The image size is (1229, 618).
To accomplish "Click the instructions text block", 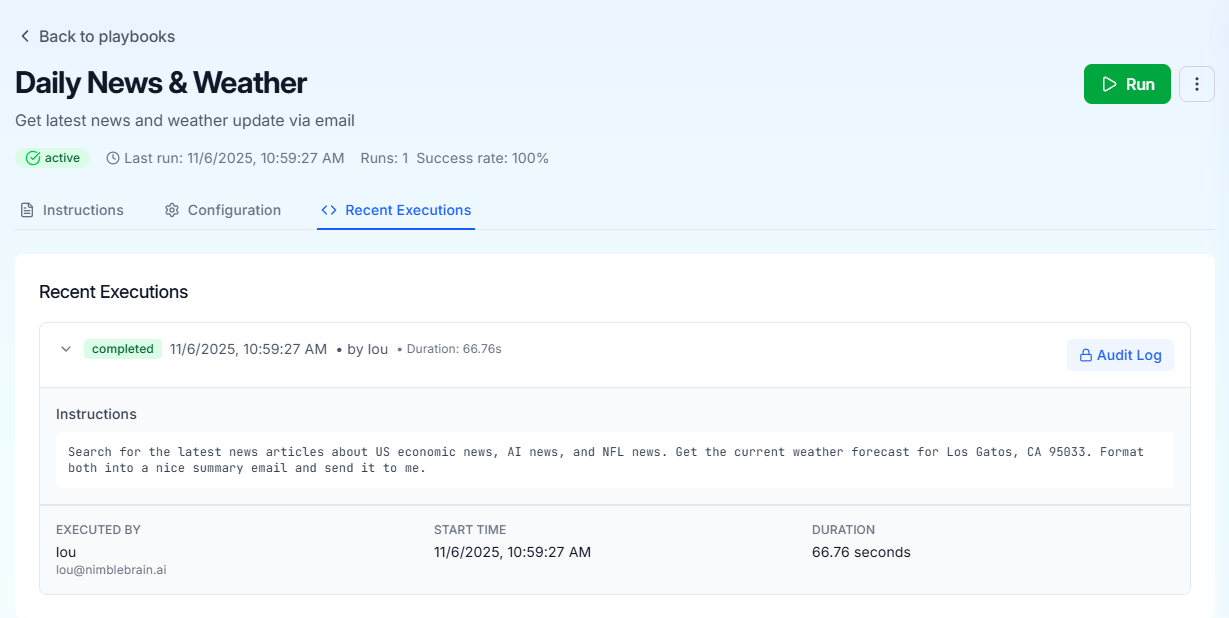I will (615, 460).
